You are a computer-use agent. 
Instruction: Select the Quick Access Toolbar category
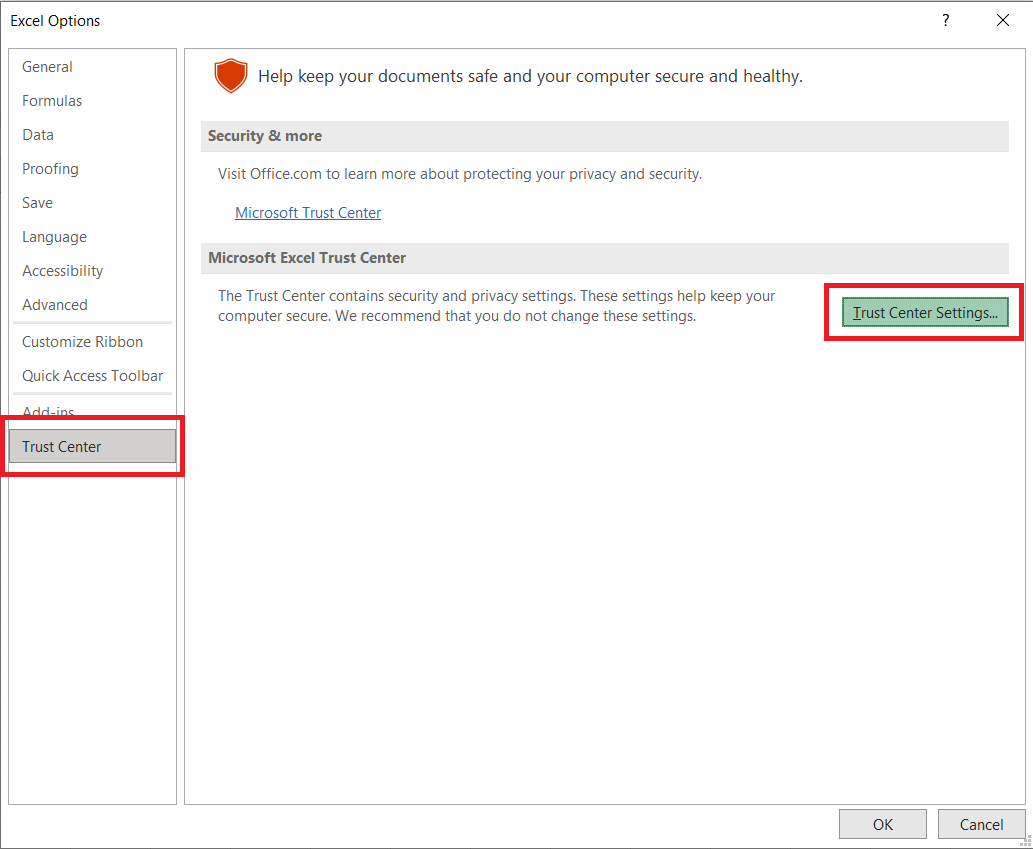pos(92,376)
